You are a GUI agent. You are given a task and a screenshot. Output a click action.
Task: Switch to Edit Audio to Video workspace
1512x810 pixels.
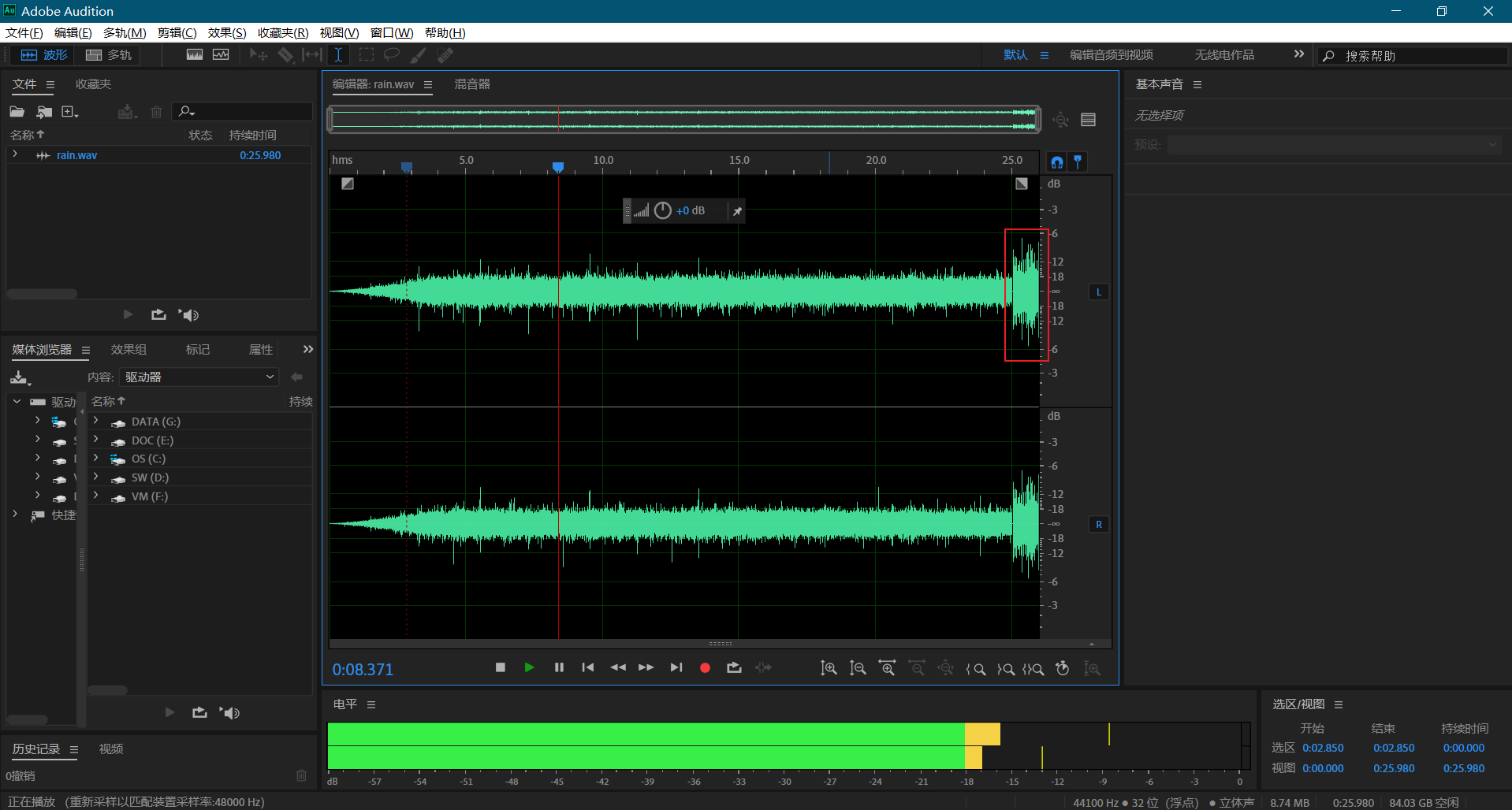(1112, 54)
